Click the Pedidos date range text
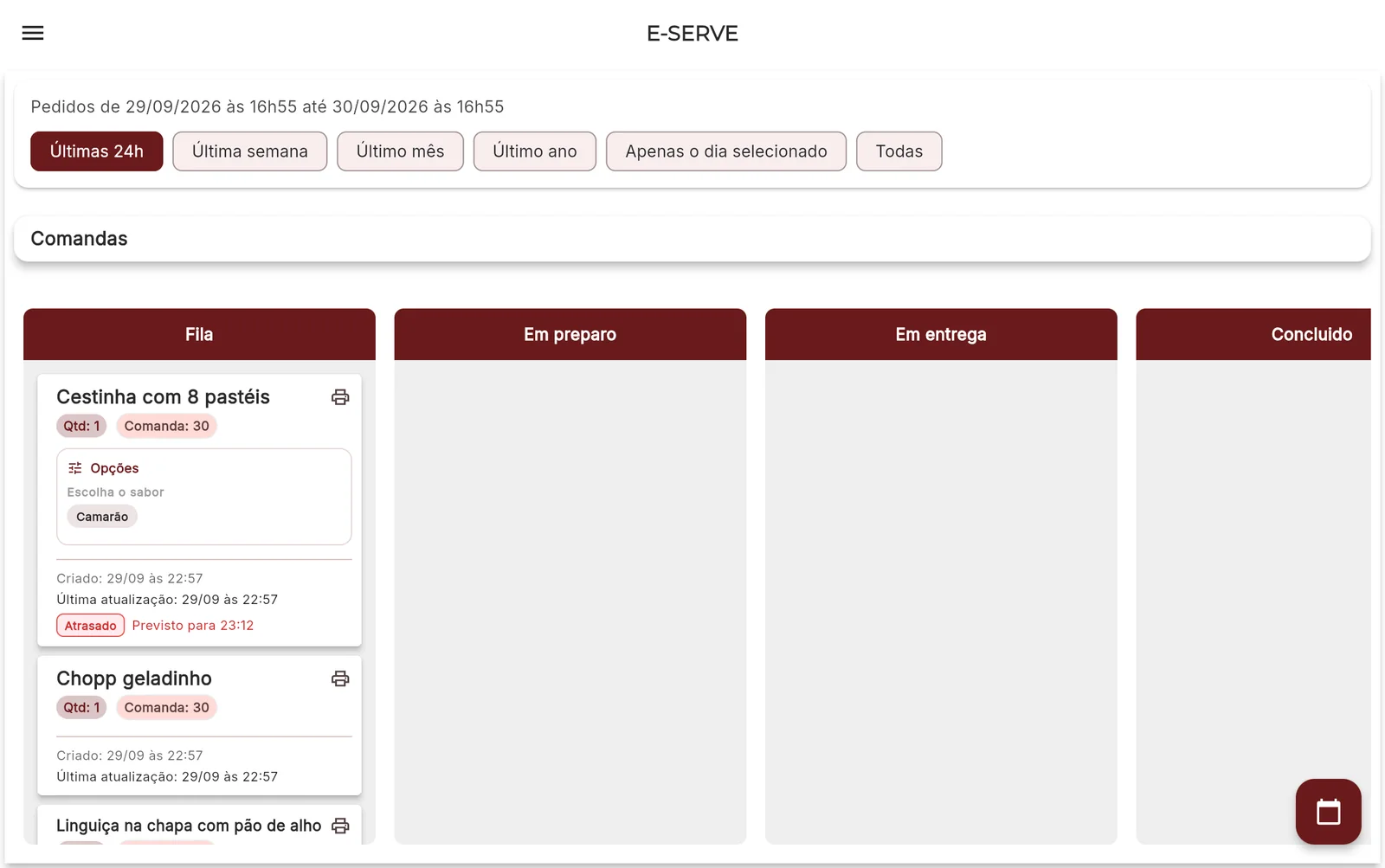1385x868 pixels. pos(267,106)
